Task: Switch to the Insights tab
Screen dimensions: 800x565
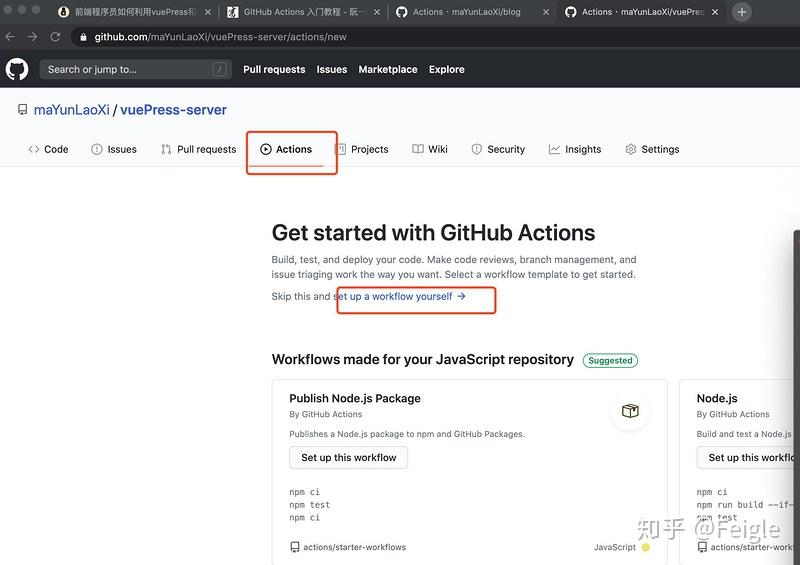Action: (x=574, y=149)
